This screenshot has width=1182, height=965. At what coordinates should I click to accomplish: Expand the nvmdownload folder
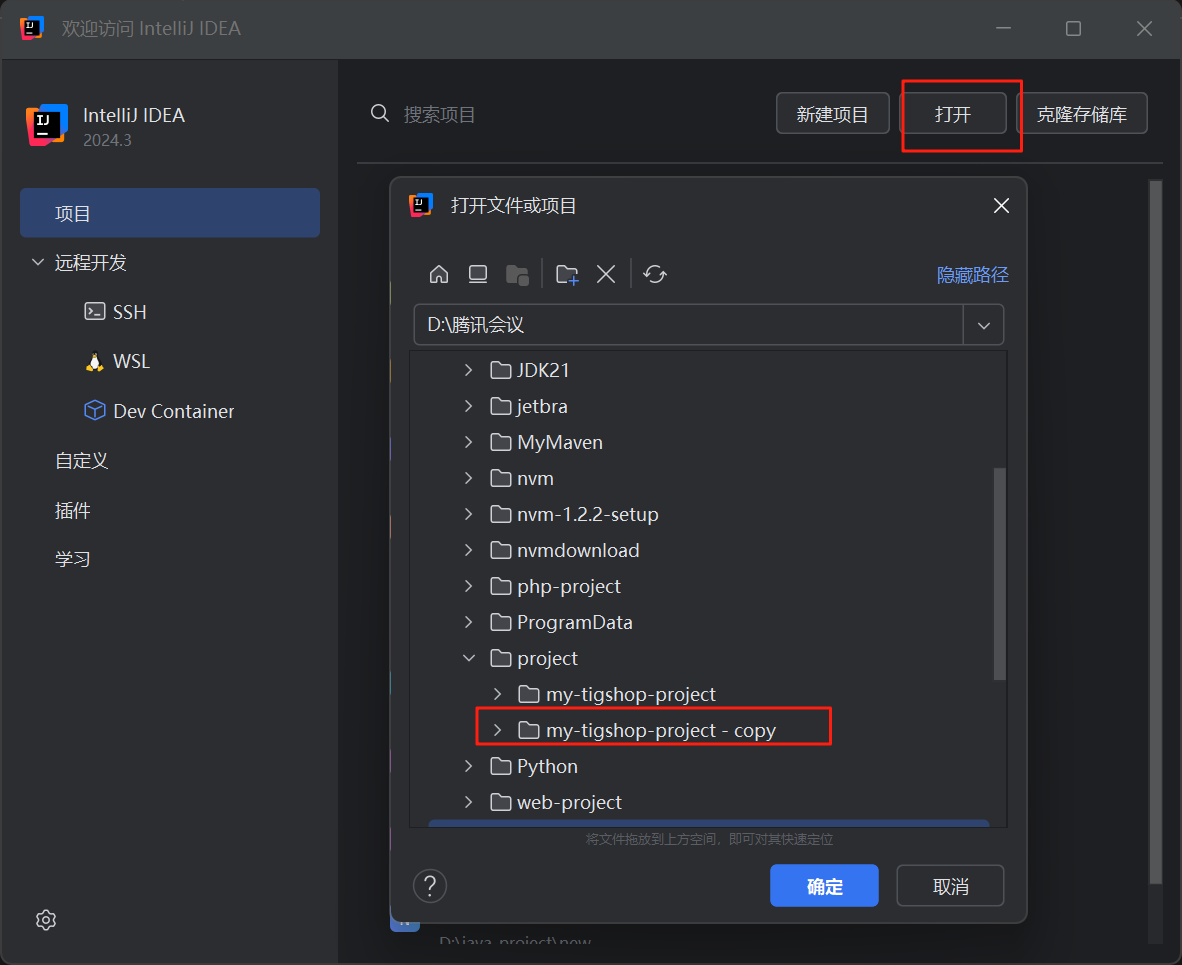click(469, 550)
